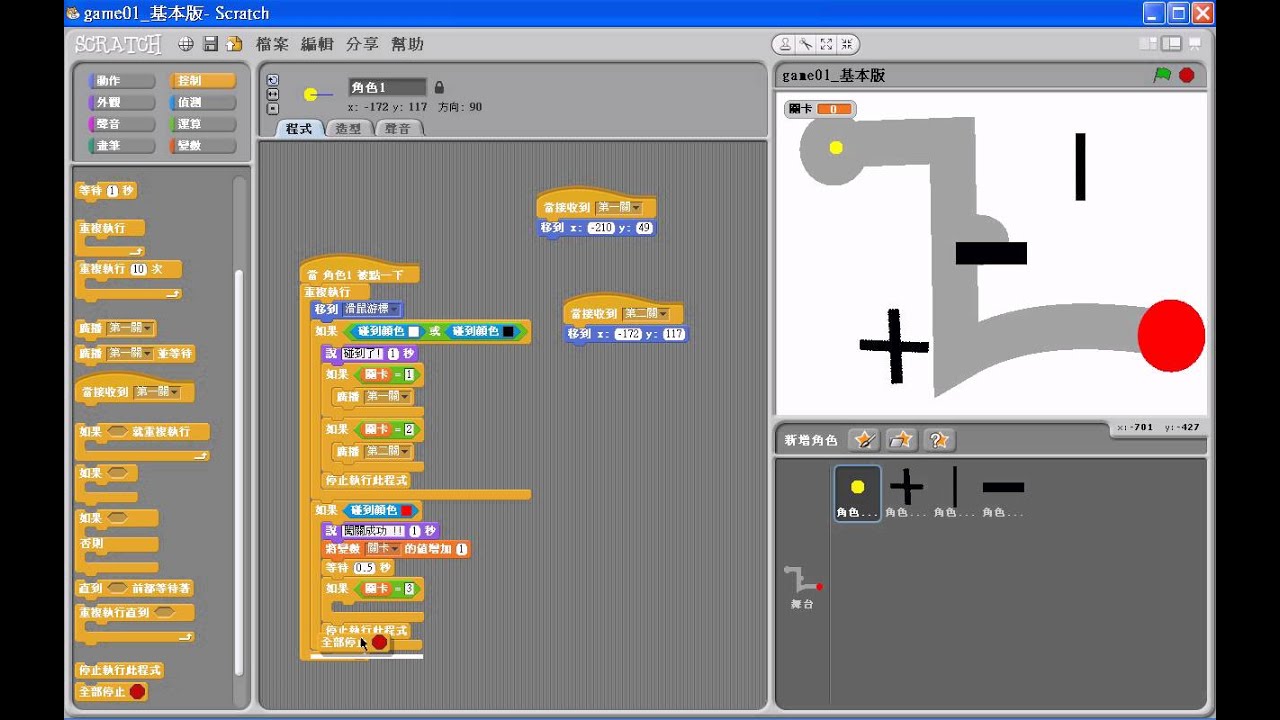Open 第一關 dropdown in script 廣播 block

388,396
